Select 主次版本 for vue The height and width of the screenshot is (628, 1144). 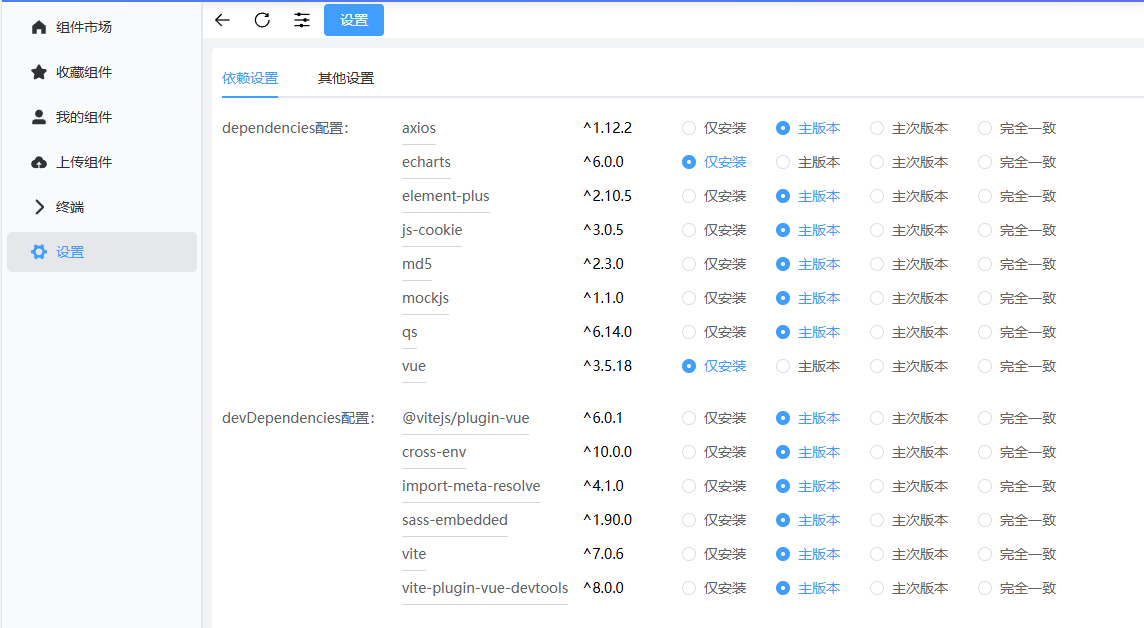coord(877,366)
